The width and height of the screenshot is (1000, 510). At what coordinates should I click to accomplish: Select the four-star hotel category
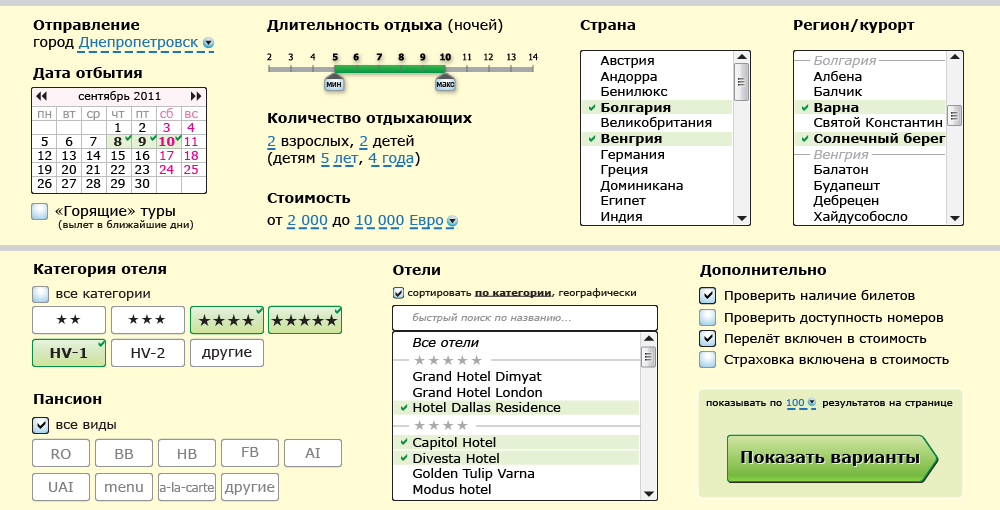(x=226, y=320)
